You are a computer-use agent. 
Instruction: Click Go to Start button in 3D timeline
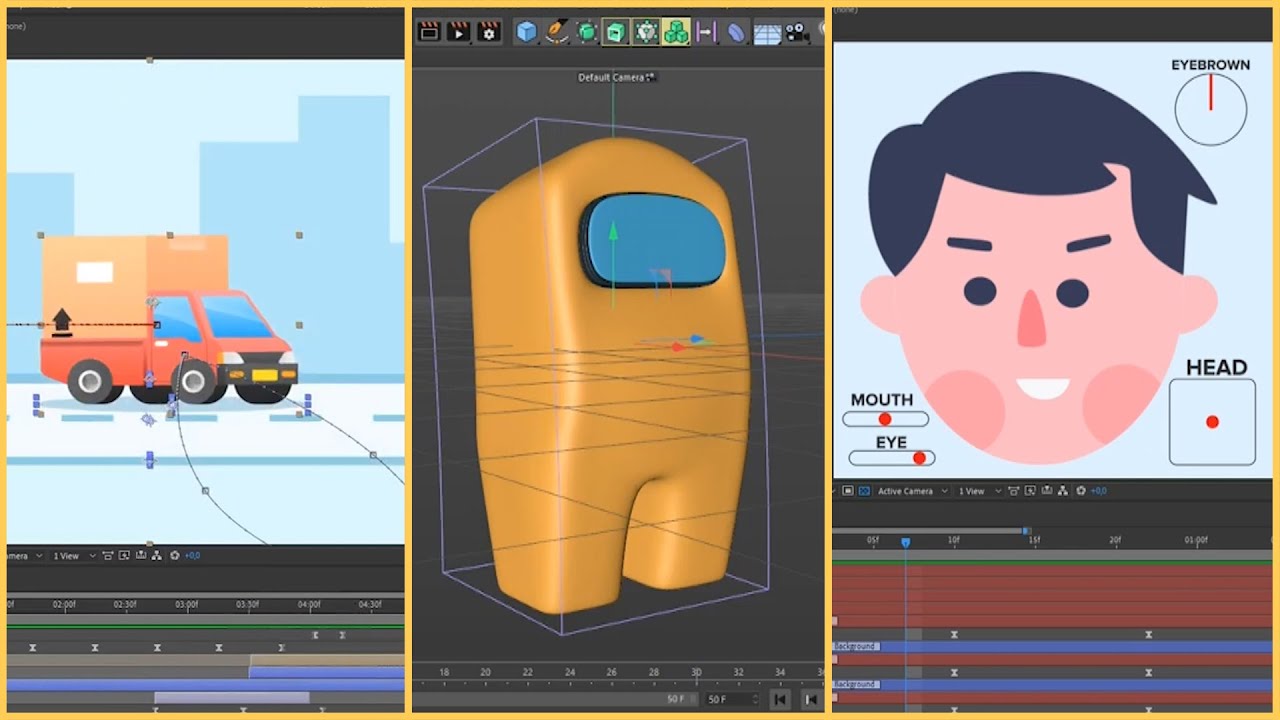click(x=780, y=699)
